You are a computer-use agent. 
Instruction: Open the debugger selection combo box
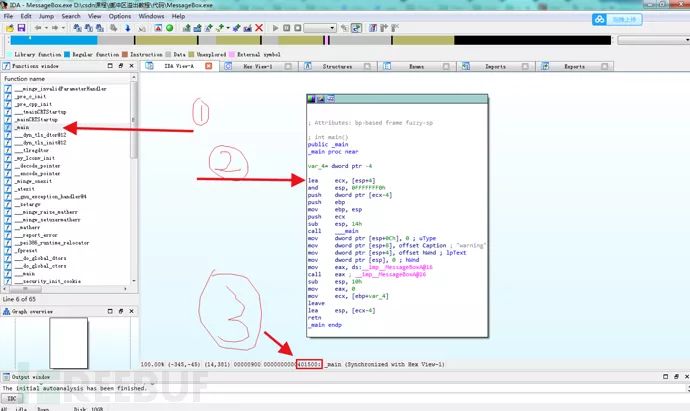[320, 28]
